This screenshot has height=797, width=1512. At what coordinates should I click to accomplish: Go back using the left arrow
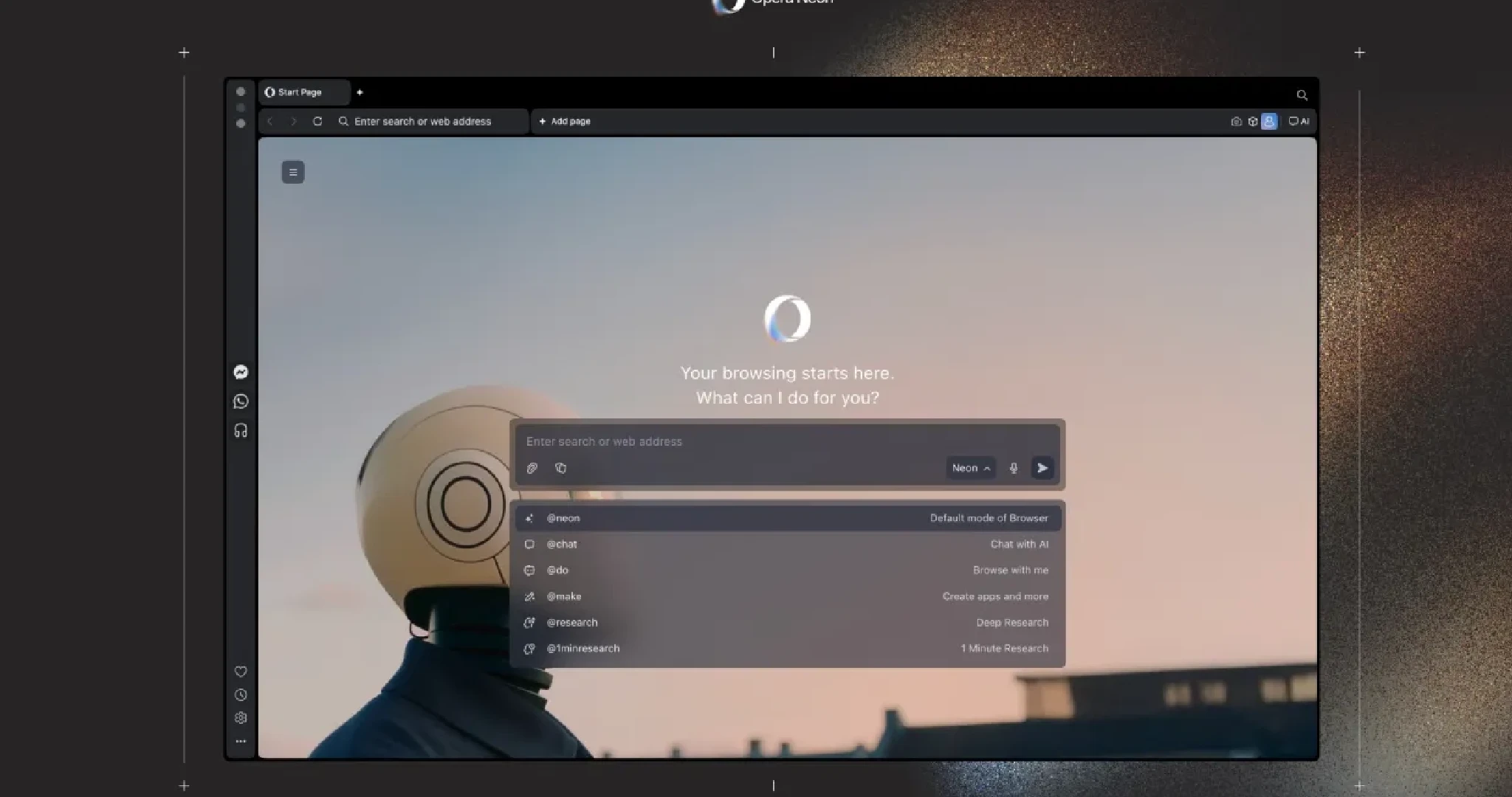(x=270, y=121)
